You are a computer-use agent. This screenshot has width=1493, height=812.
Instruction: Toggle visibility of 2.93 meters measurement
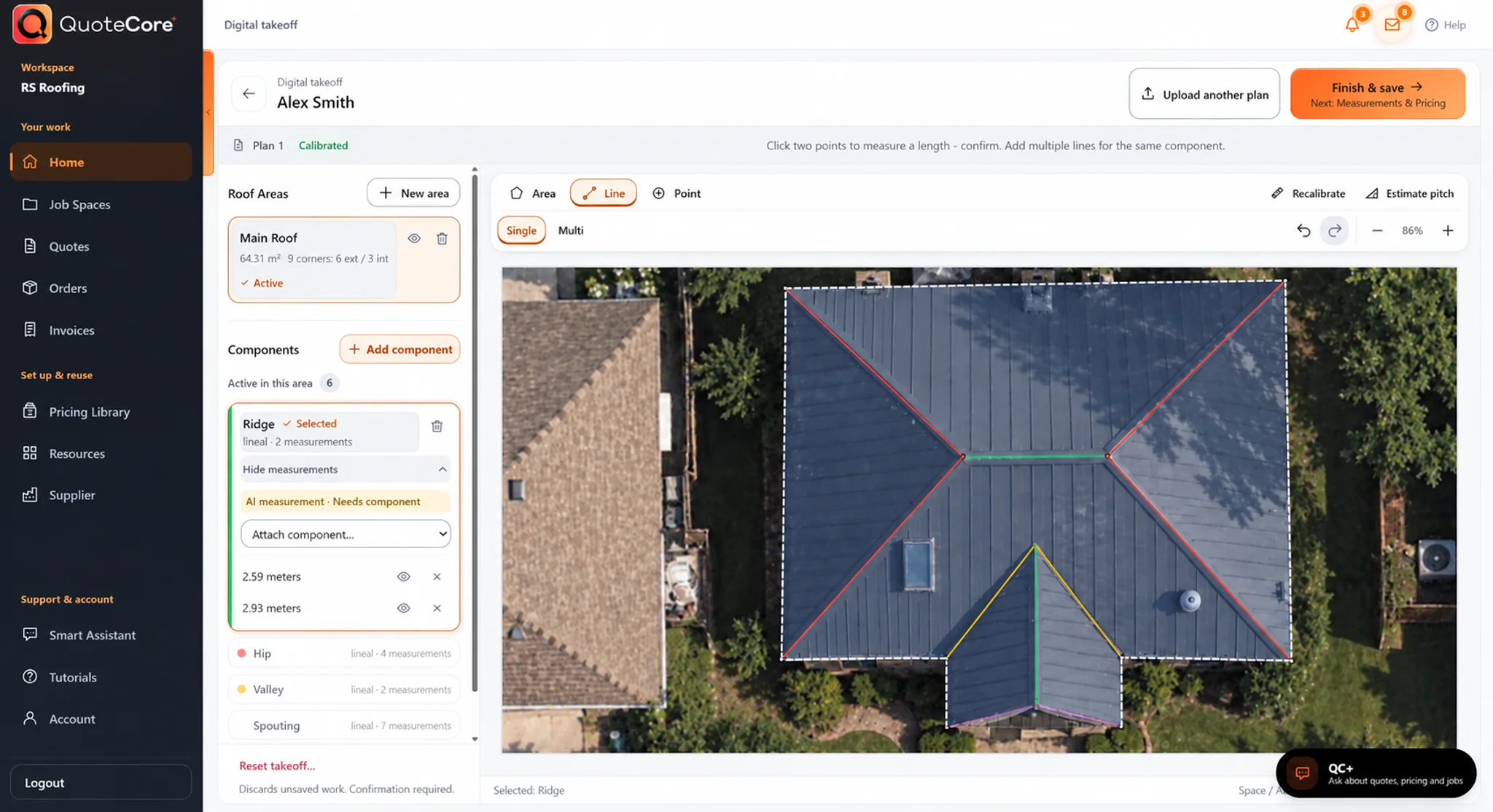tap(403, 608)
